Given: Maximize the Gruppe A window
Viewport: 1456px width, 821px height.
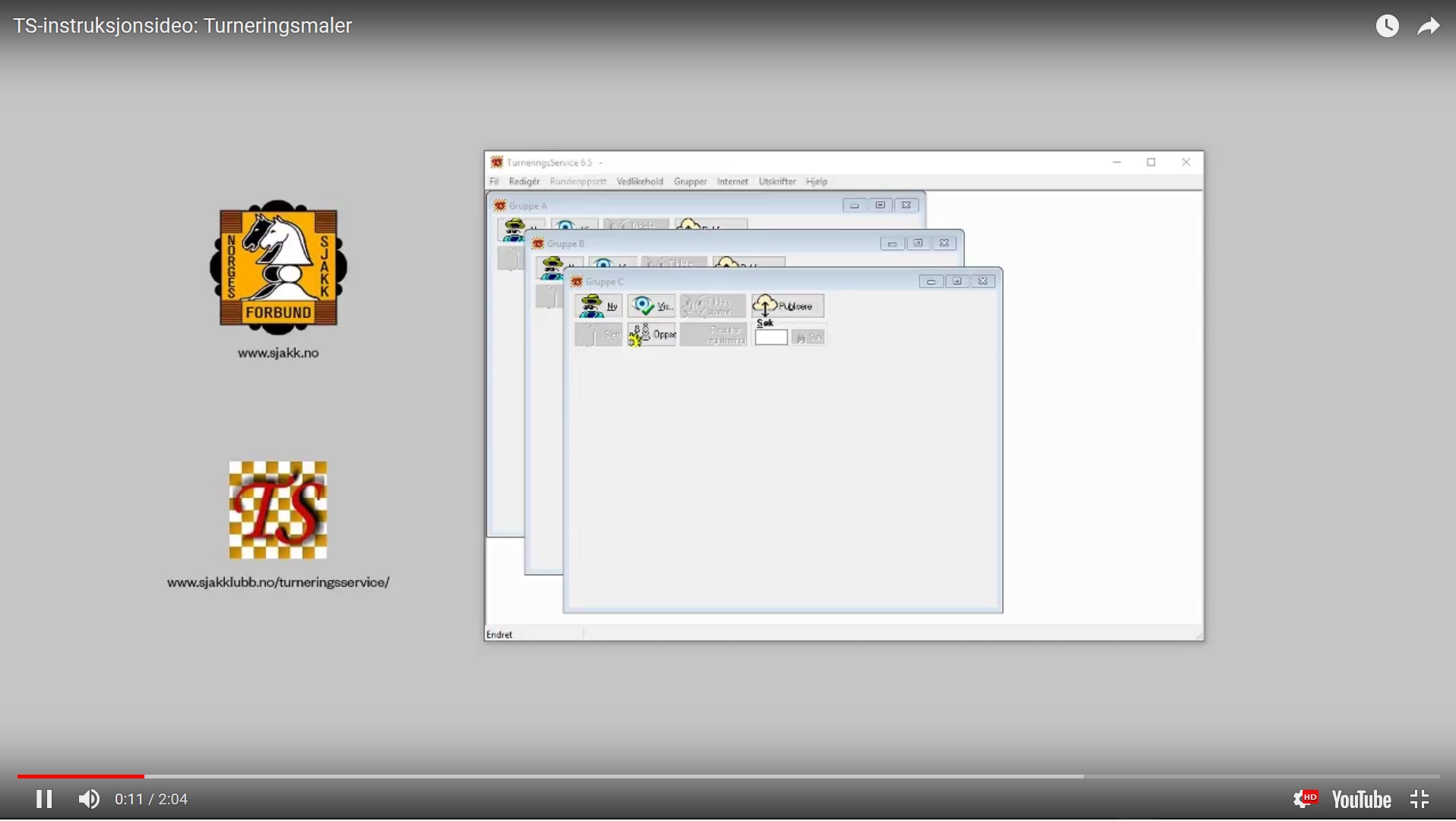Looking at the screenshot, I should [881, 205].
